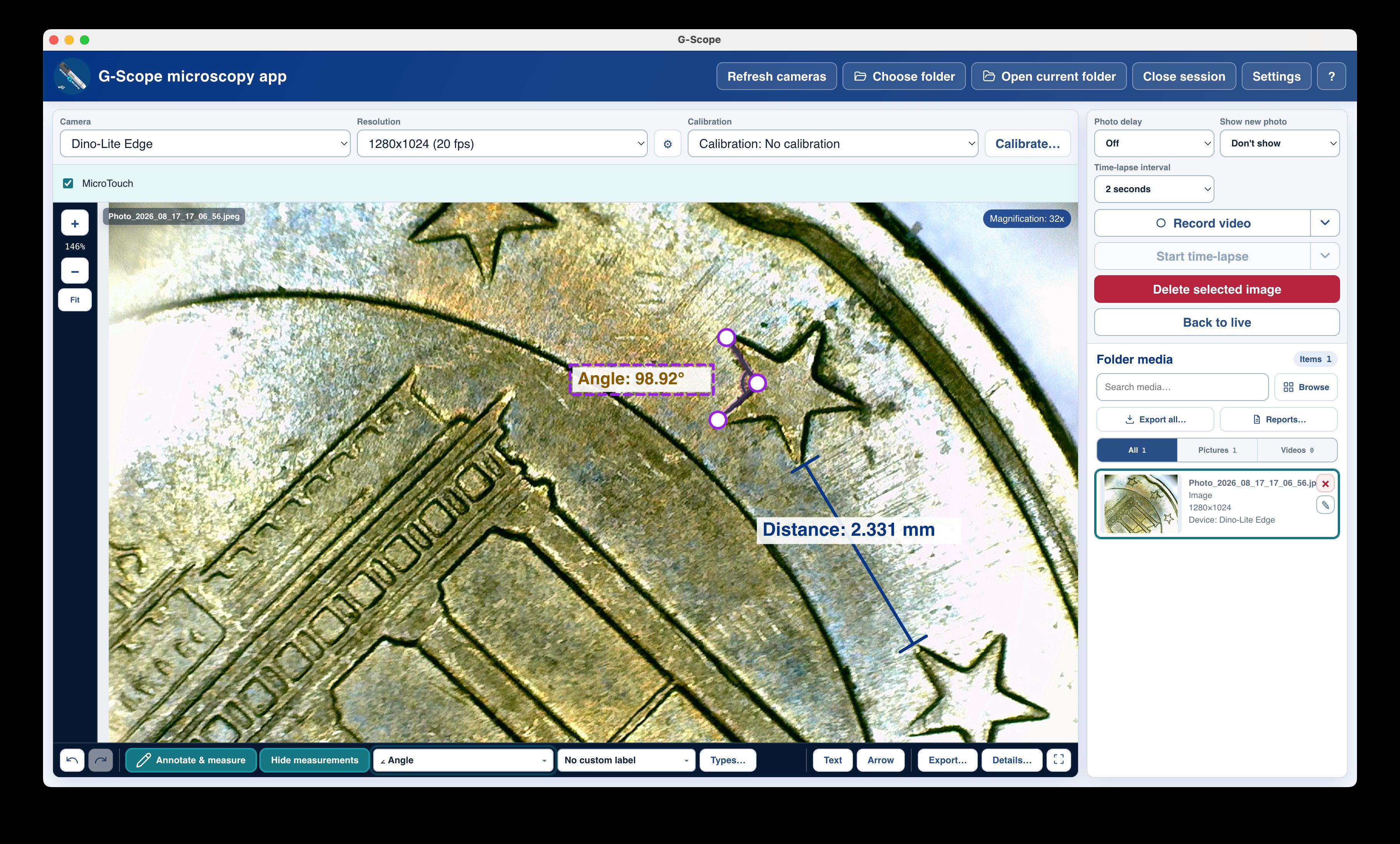
Task: Click the Calibrate... button
Action: coord(1027,144)
